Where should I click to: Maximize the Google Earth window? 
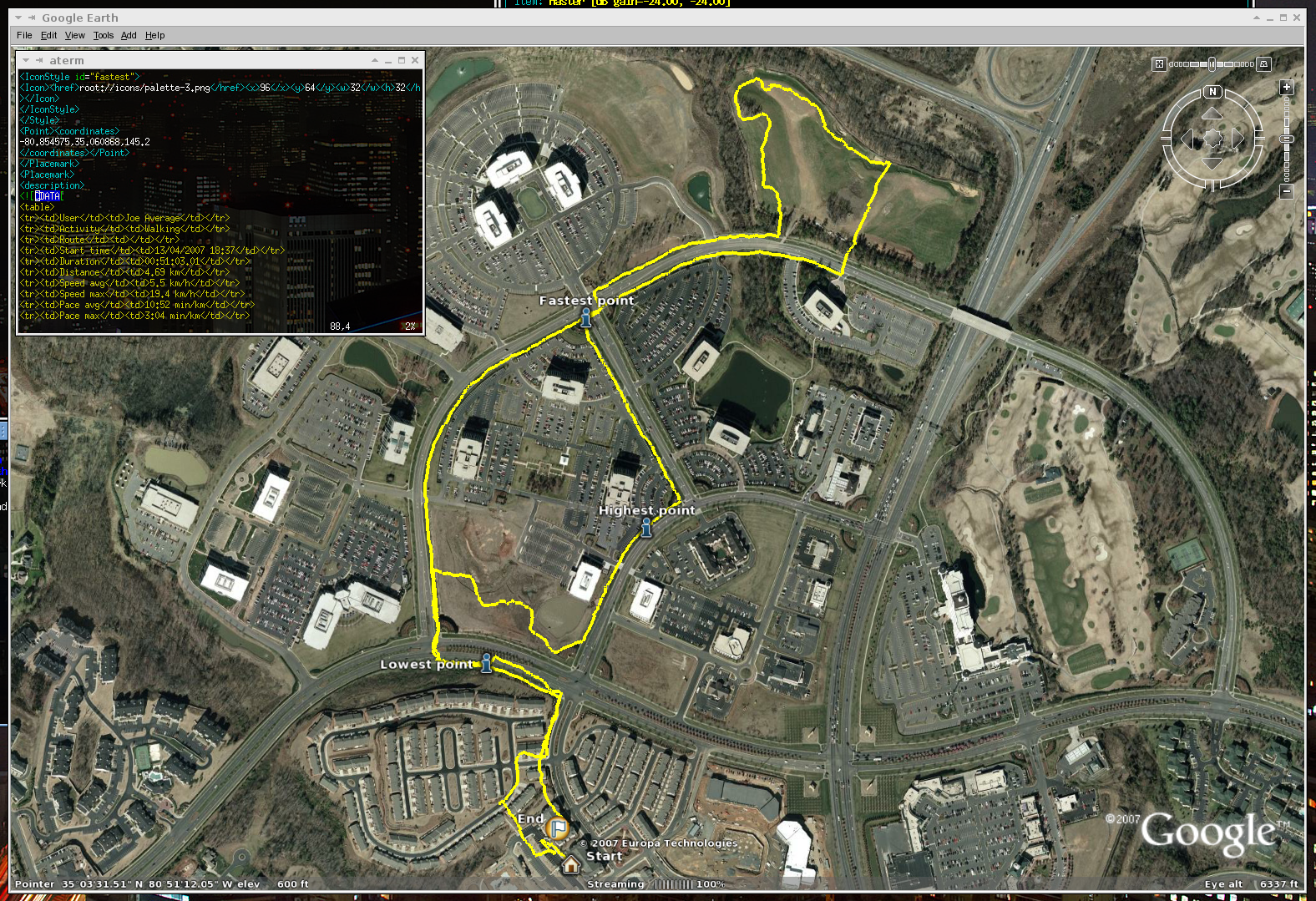[1283, 18]
